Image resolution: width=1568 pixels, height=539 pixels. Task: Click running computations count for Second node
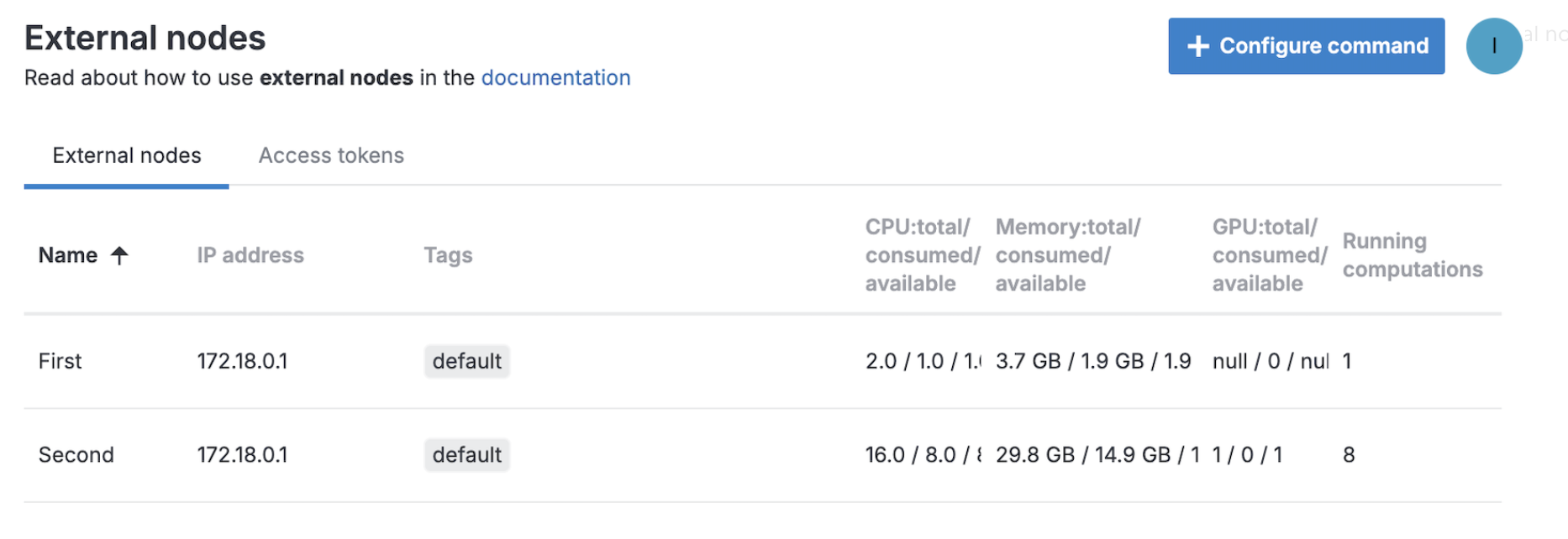pos(1348,454)
